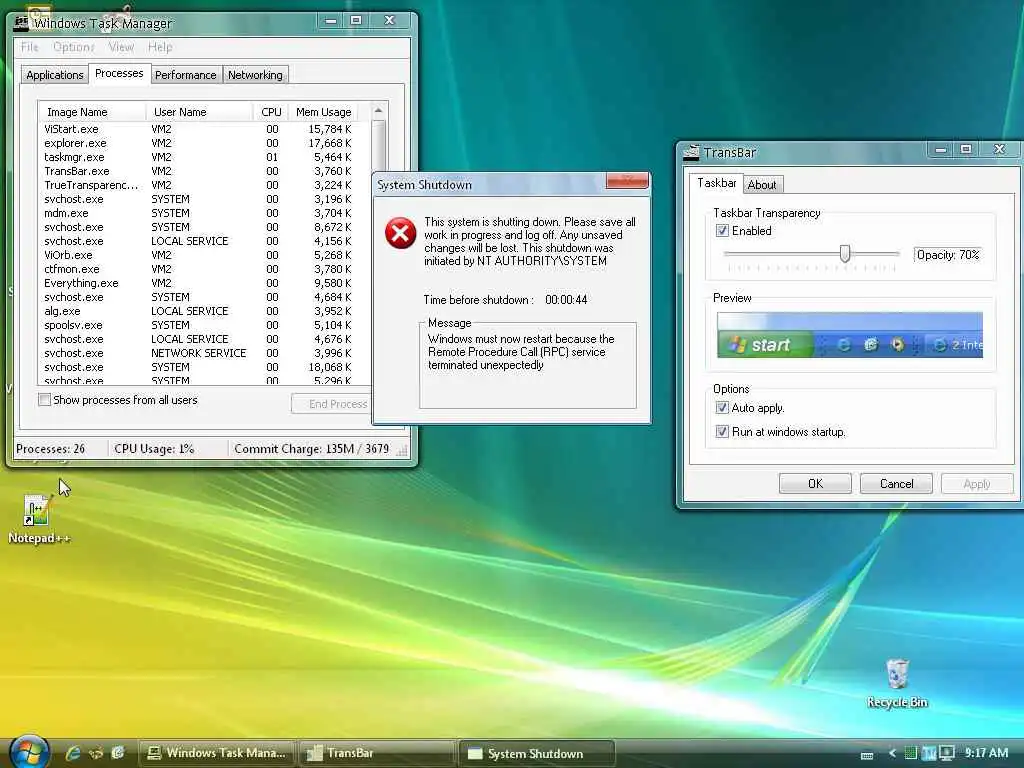Screen dimensions: 1024x768
Task: Select the Taskbar tab in TransBar
Action: point(716,183)
